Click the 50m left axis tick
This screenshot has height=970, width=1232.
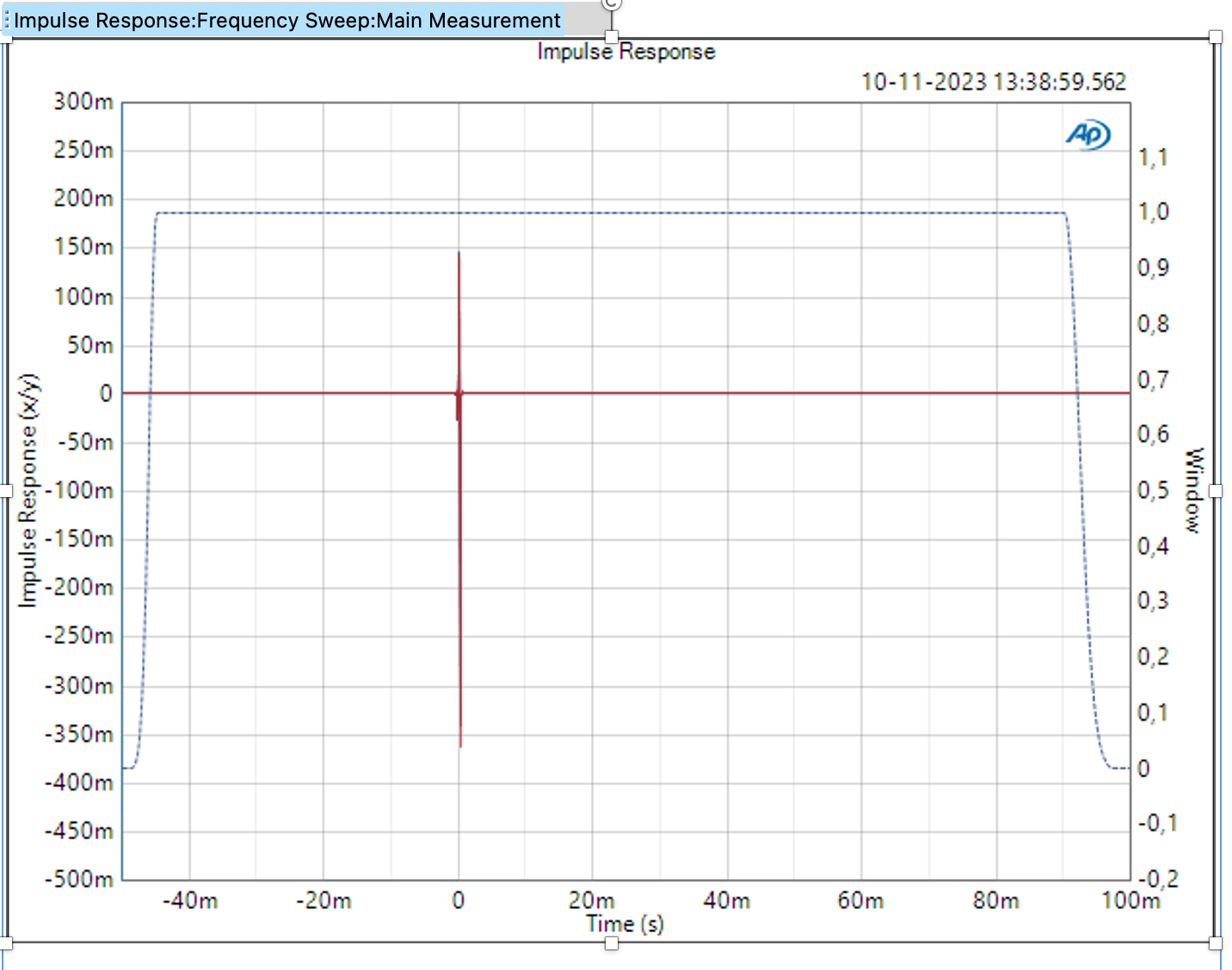tap(90, 345)
